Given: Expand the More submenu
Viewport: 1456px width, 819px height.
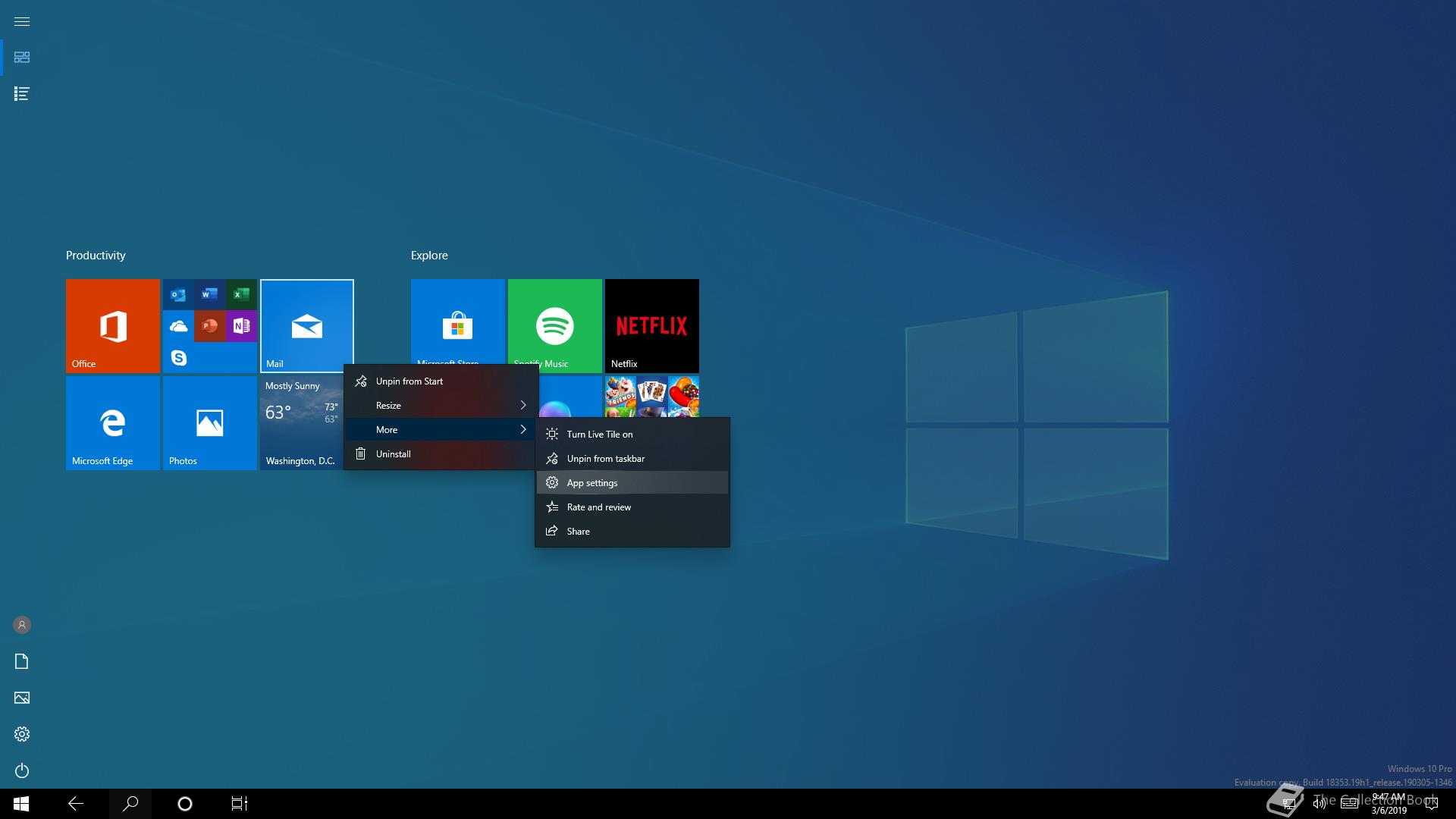Looking at the screenshot, I should [441, 430].
